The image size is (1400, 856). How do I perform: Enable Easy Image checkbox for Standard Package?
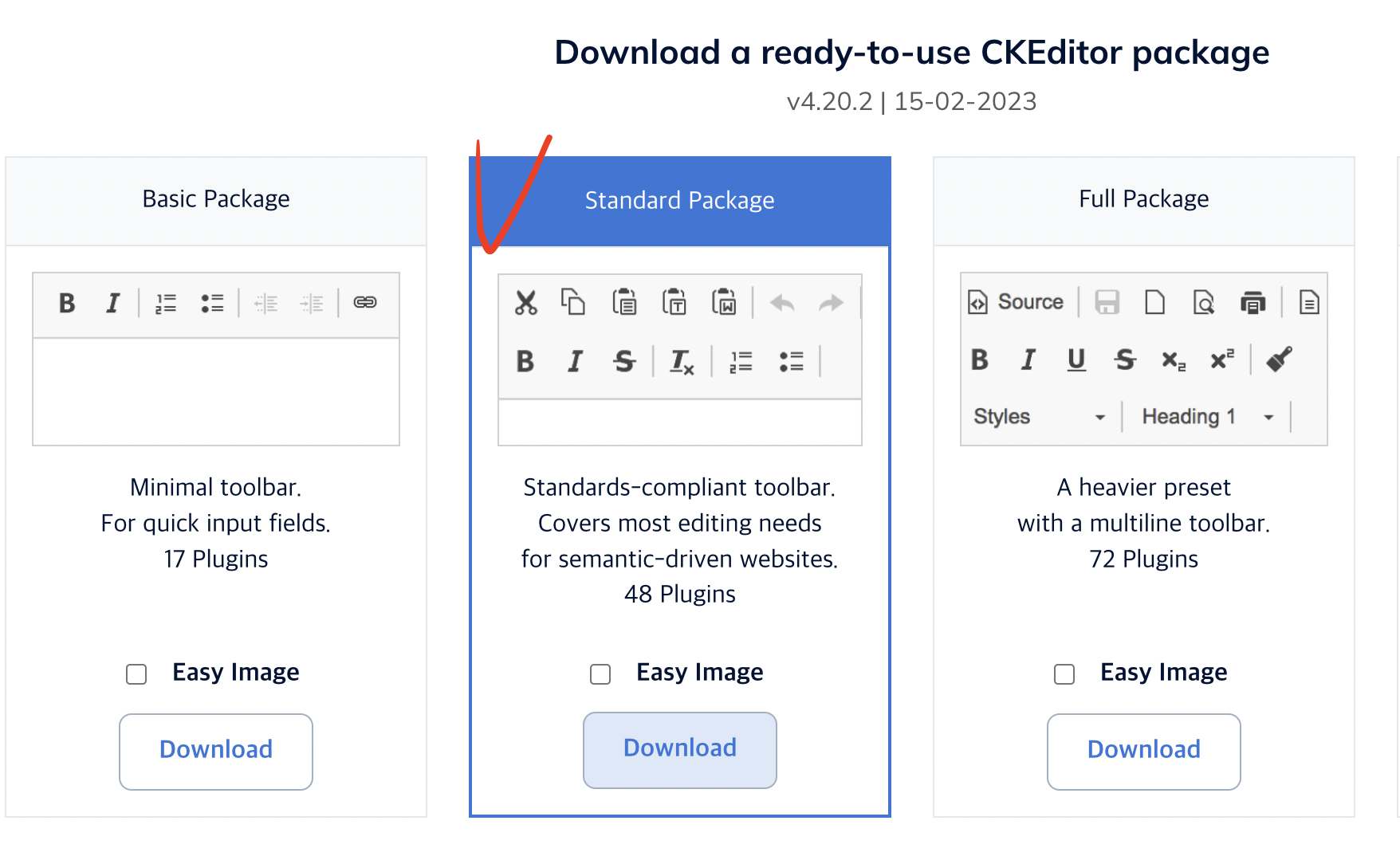point(600,674)
